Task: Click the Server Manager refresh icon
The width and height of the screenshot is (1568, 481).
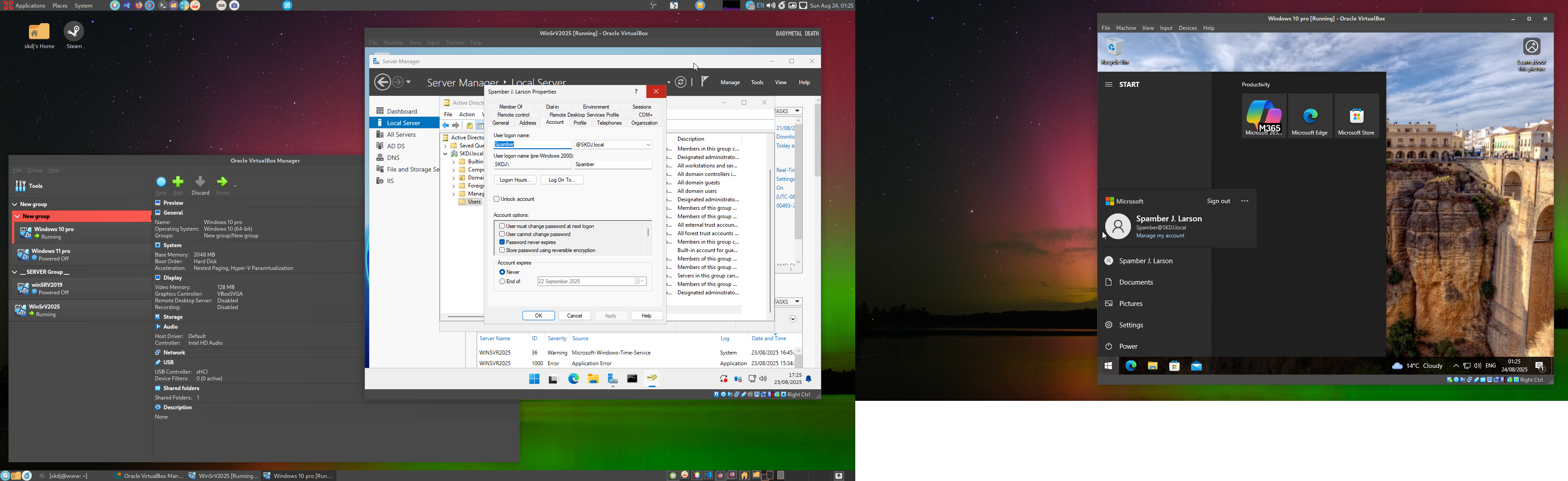Action: [681, 82]
